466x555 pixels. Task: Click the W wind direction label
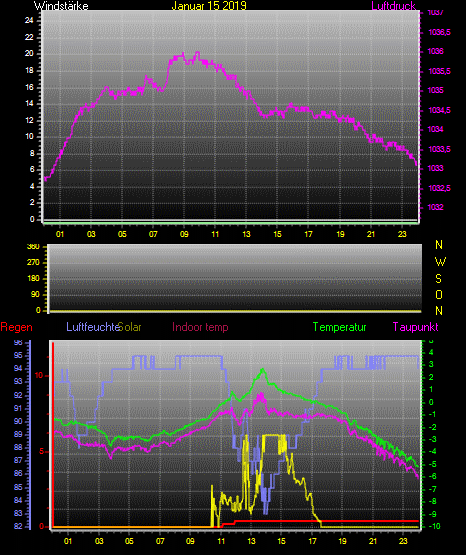pyautogui.click(x=440, y=262)
